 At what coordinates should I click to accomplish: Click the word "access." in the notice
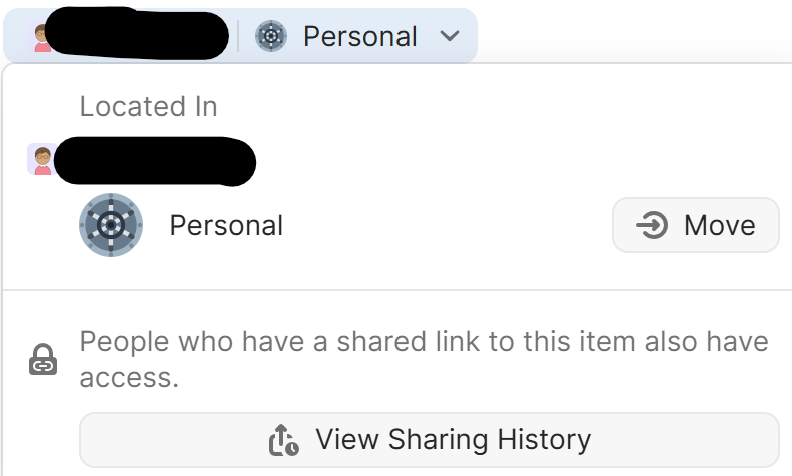129,376
